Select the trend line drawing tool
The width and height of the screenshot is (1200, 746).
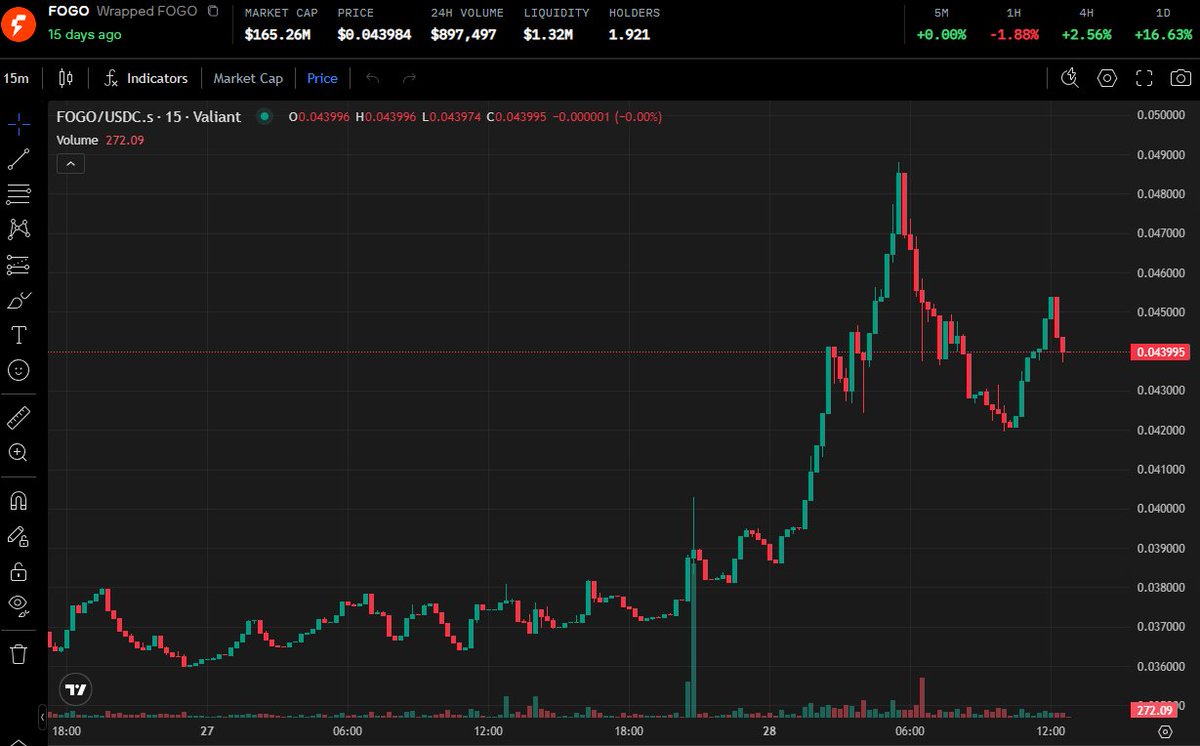(x=18, y=159)
